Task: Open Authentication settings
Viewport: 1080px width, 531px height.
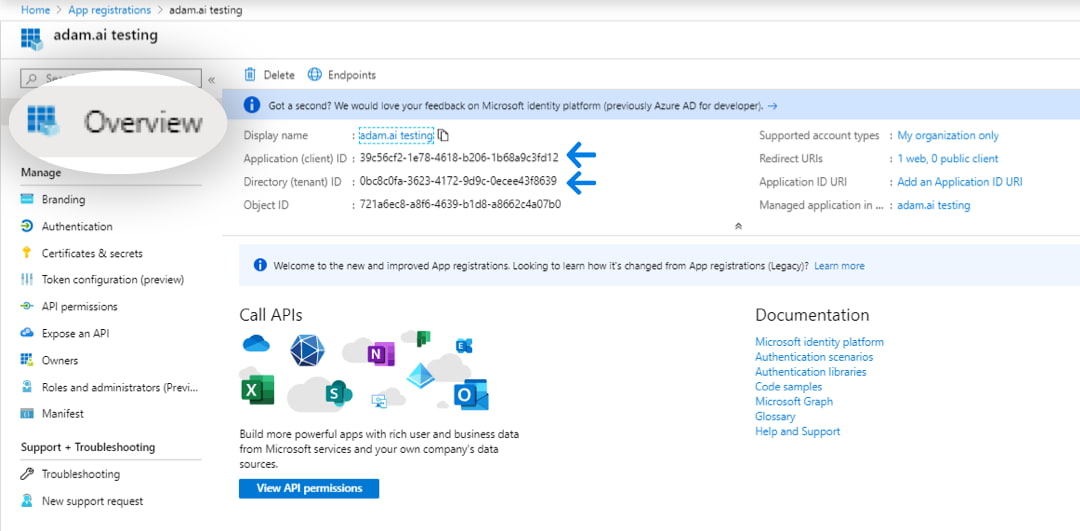Action: 77,226
